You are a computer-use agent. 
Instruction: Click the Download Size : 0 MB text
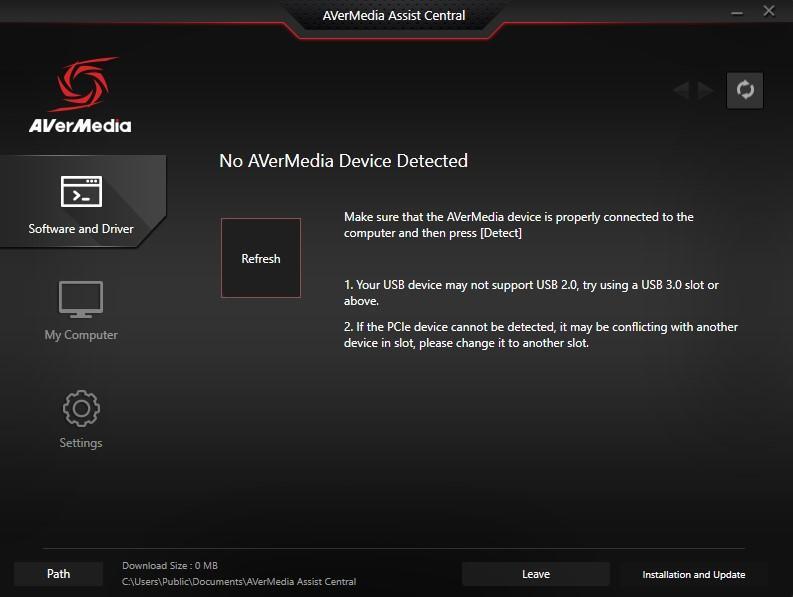click(170, 566)
